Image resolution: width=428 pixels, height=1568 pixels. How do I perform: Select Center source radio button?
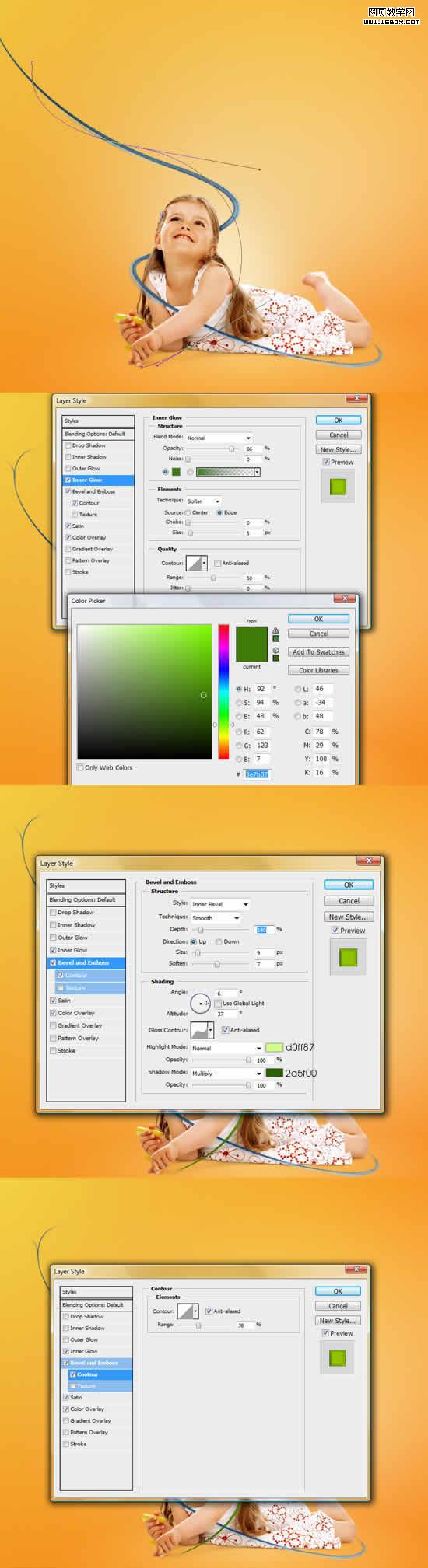188,512
